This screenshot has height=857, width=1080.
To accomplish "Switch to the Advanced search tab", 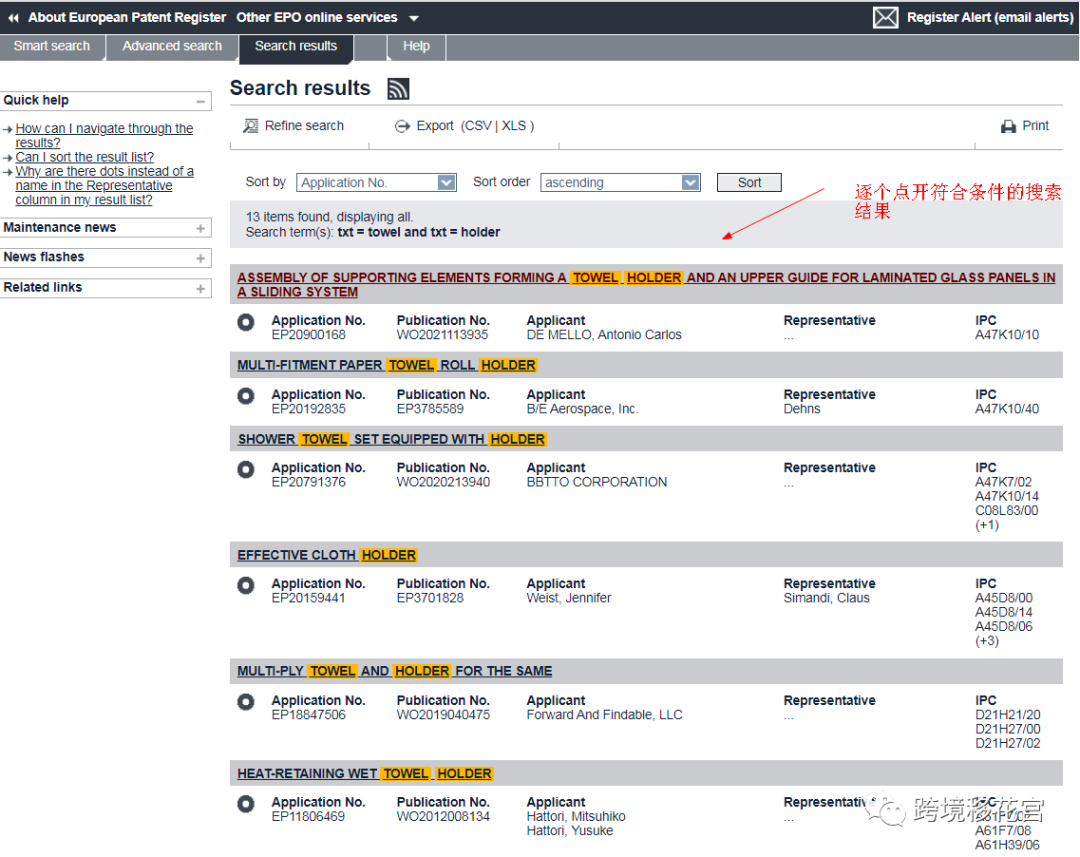I will [x=172, y=46].
